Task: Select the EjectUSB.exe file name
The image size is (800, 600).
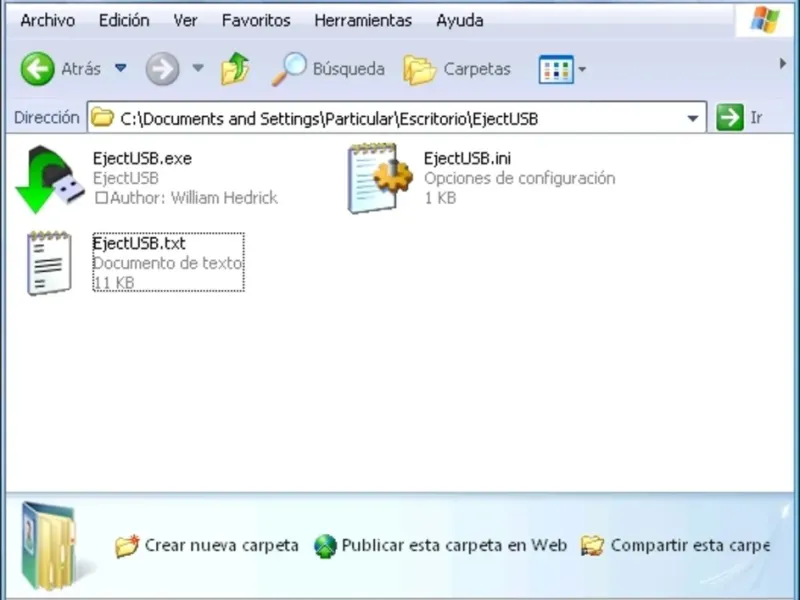Action: (x=142, y=159)
